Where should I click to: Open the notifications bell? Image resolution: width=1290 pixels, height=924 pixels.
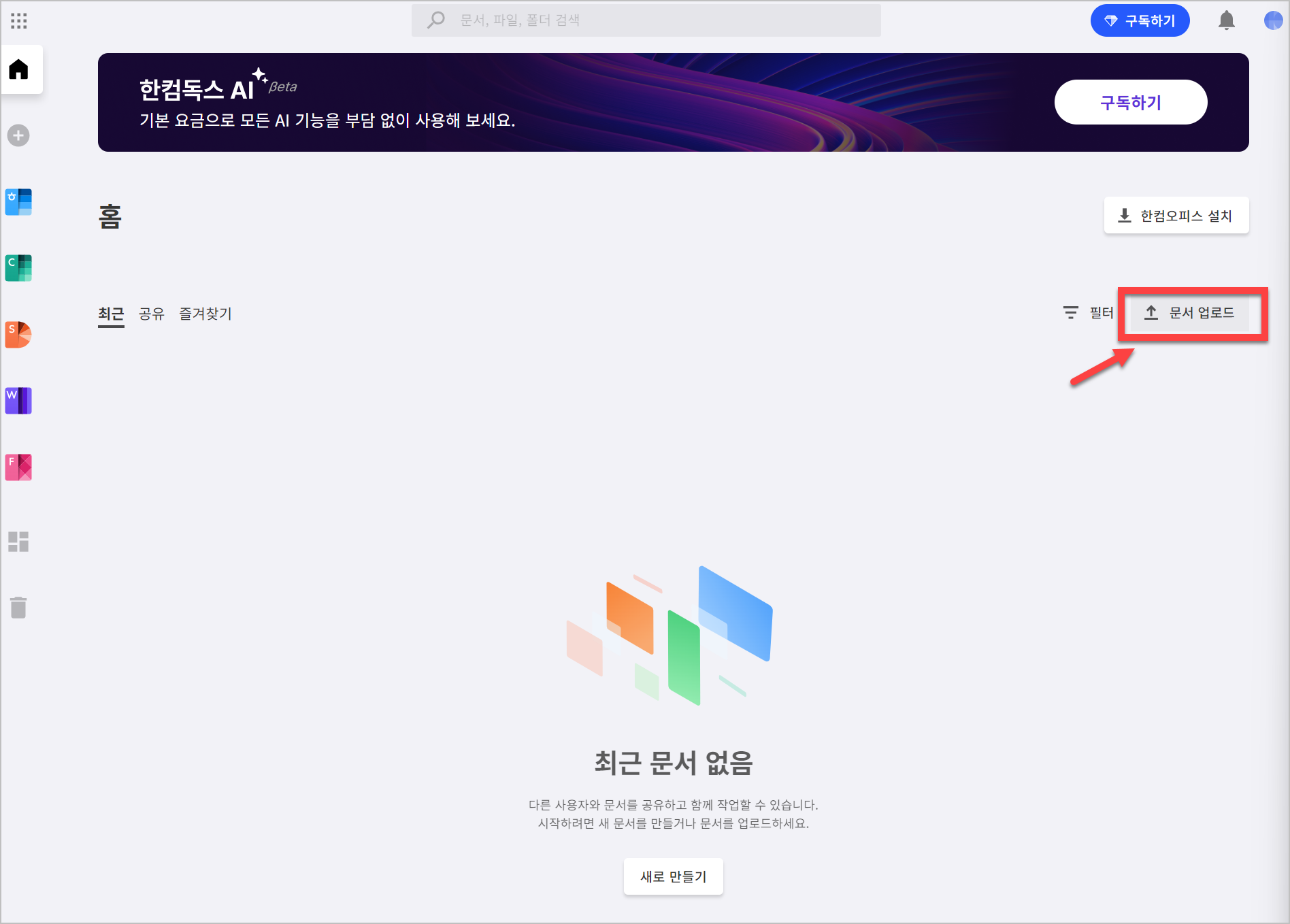click(x=1227, y=20)
